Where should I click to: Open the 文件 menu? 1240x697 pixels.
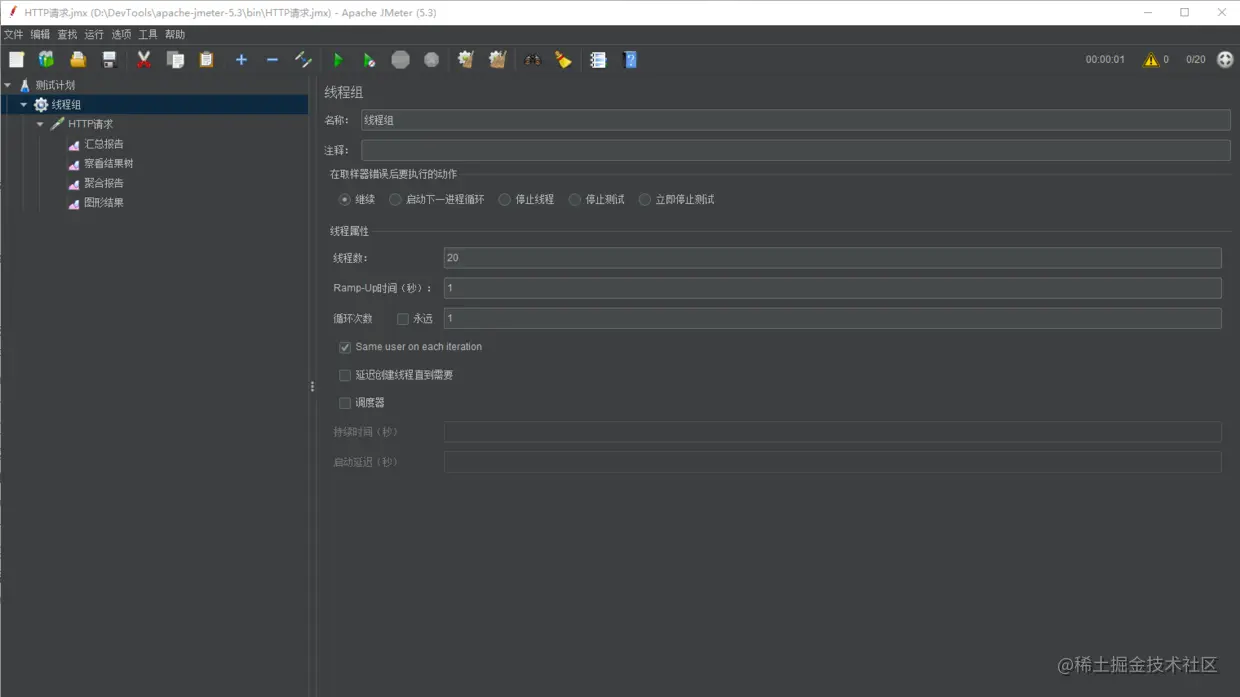pos(13,35)
